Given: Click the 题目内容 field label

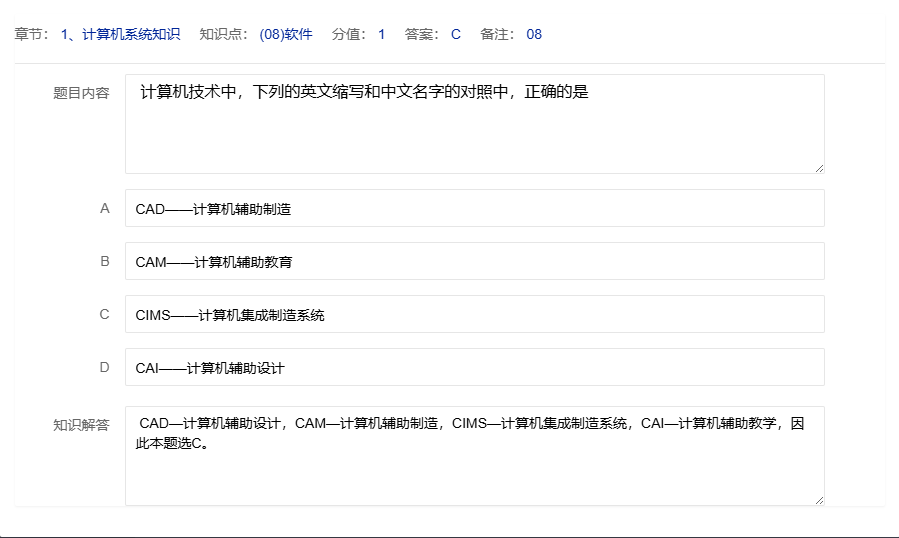Looking at the screenshot, I should (x=81, y=93).
